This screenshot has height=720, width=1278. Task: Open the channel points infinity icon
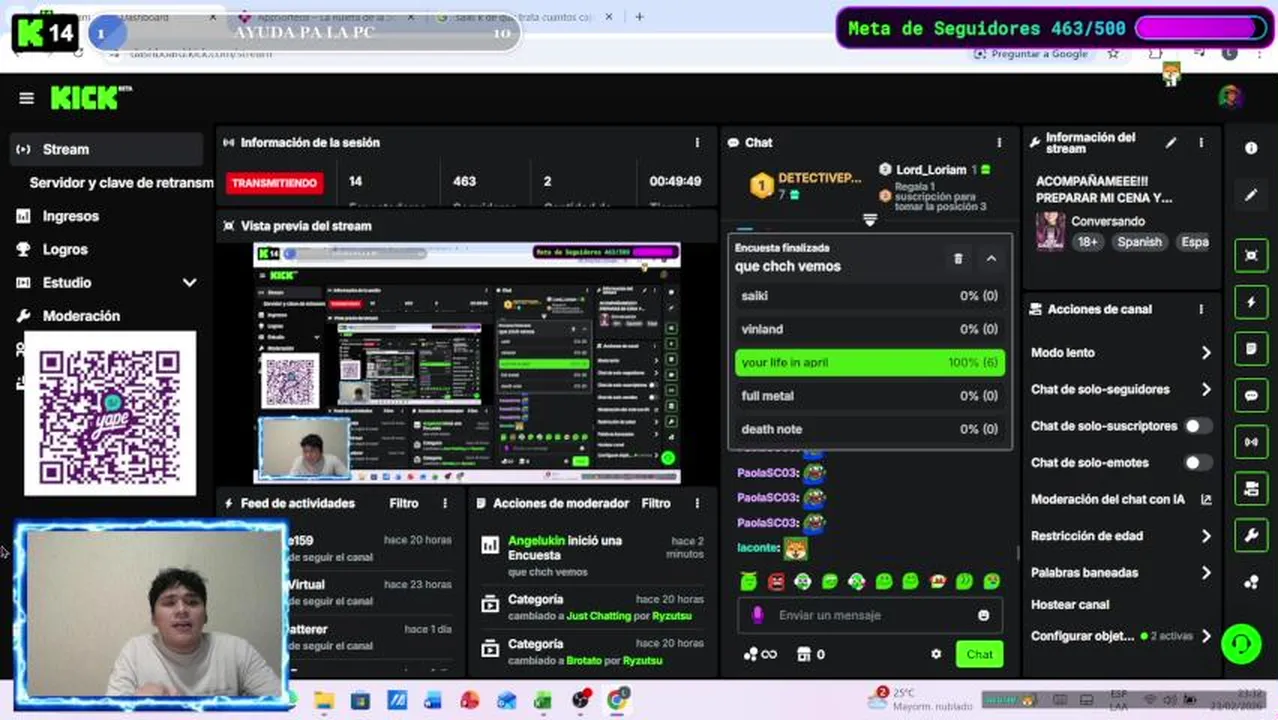tap(760, 654)
